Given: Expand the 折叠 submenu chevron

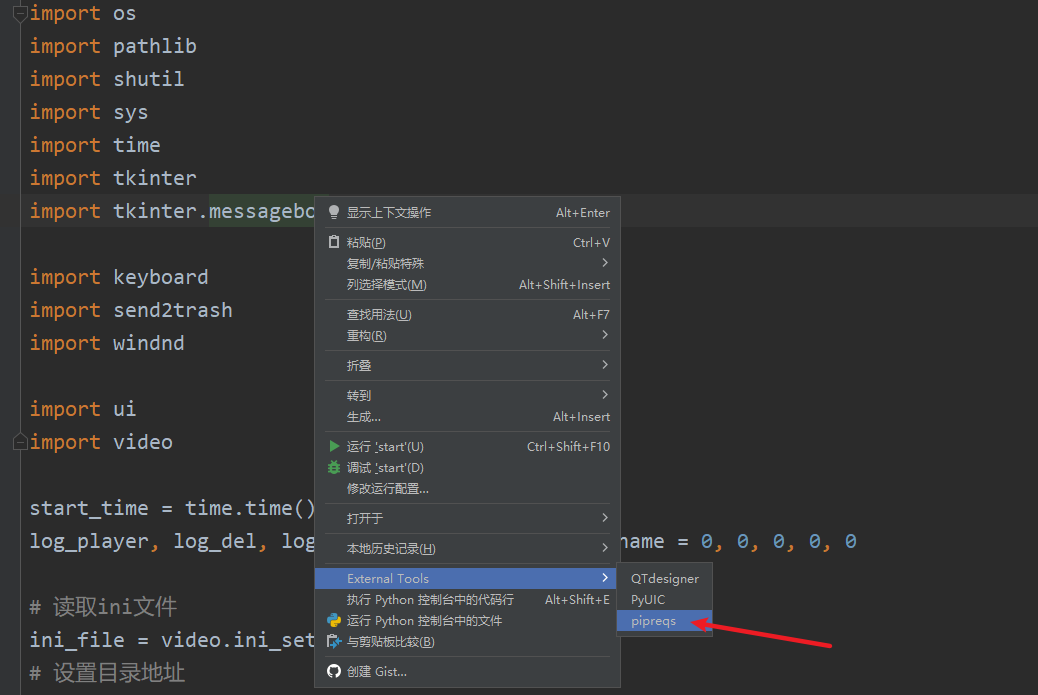Looking at the screenshot, I should click(x=604, y=365).
